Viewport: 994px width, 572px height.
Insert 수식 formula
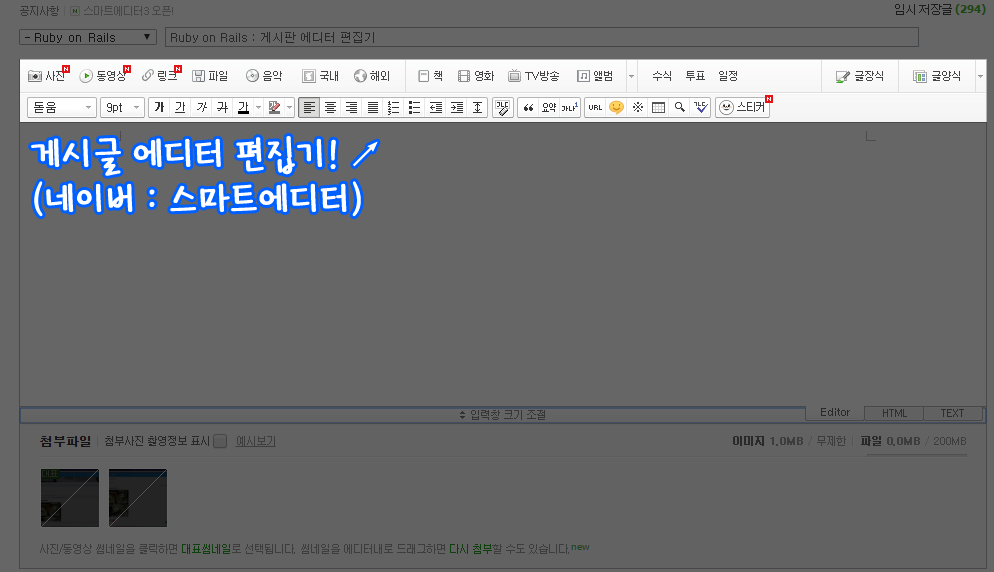tap(662, 75)
